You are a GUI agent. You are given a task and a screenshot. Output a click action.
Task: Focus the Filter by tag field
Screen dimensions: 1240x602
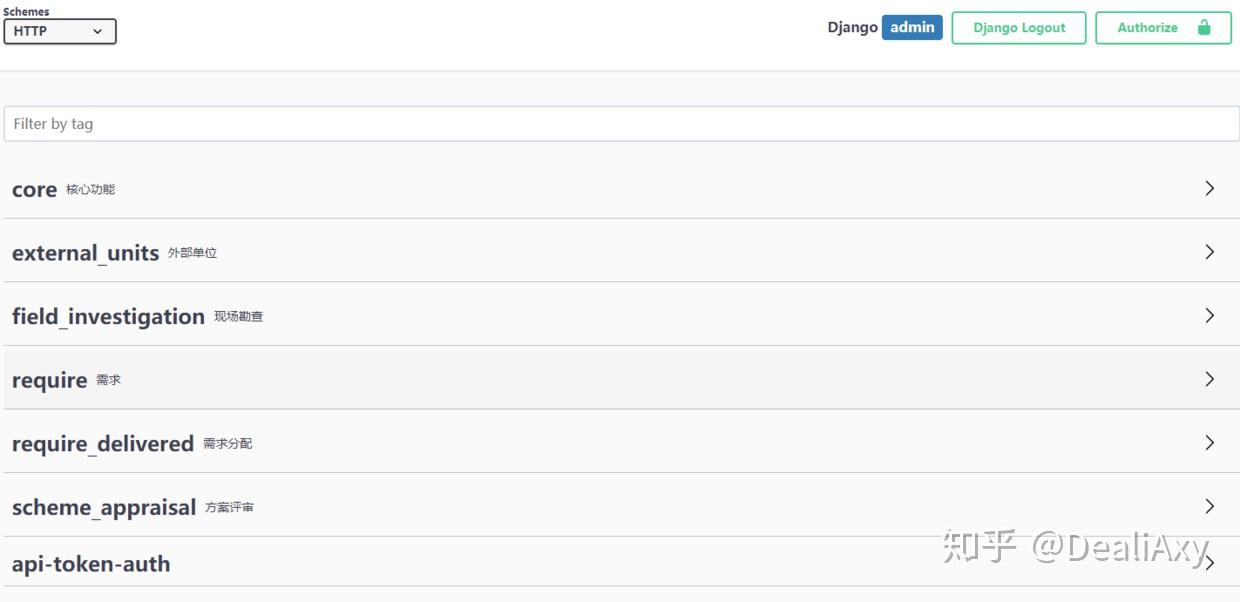(621, 124)
